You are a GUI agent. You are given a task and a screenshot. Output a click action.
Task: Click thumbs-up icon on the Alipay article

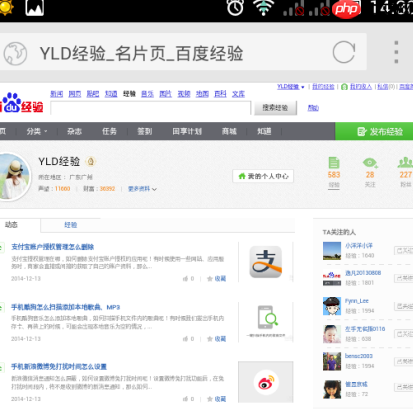(x=185, y=279)
